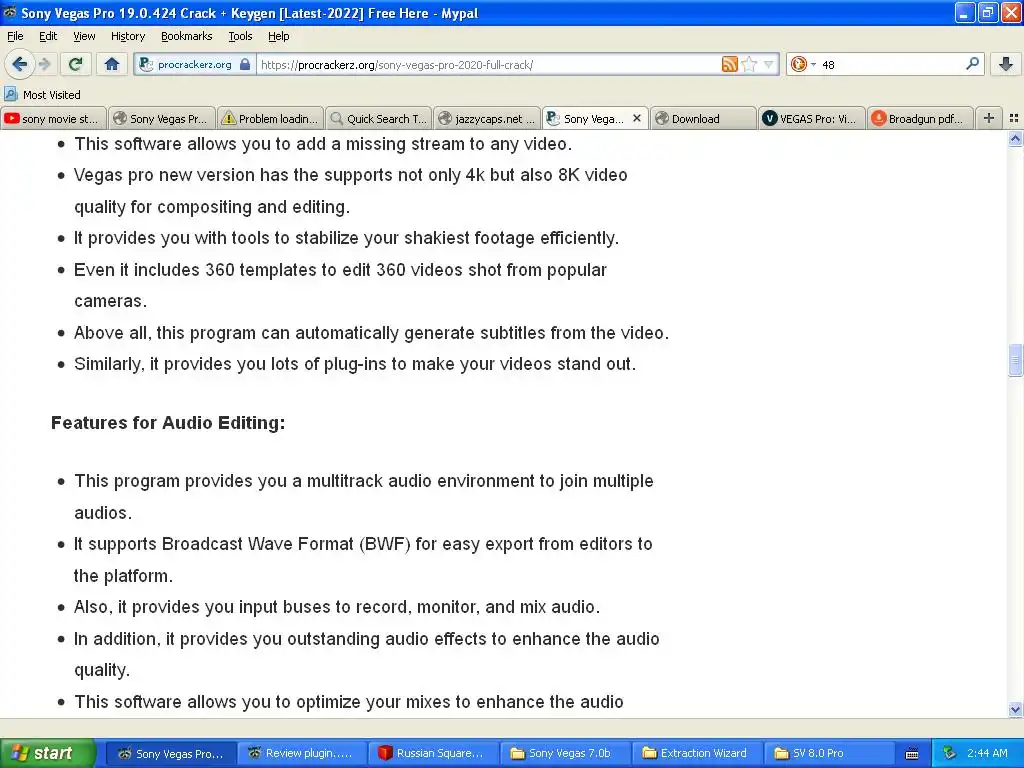
Task: Click the RSS feed icon in address bar
Action: pyautogui.click(x=729, y=64)
